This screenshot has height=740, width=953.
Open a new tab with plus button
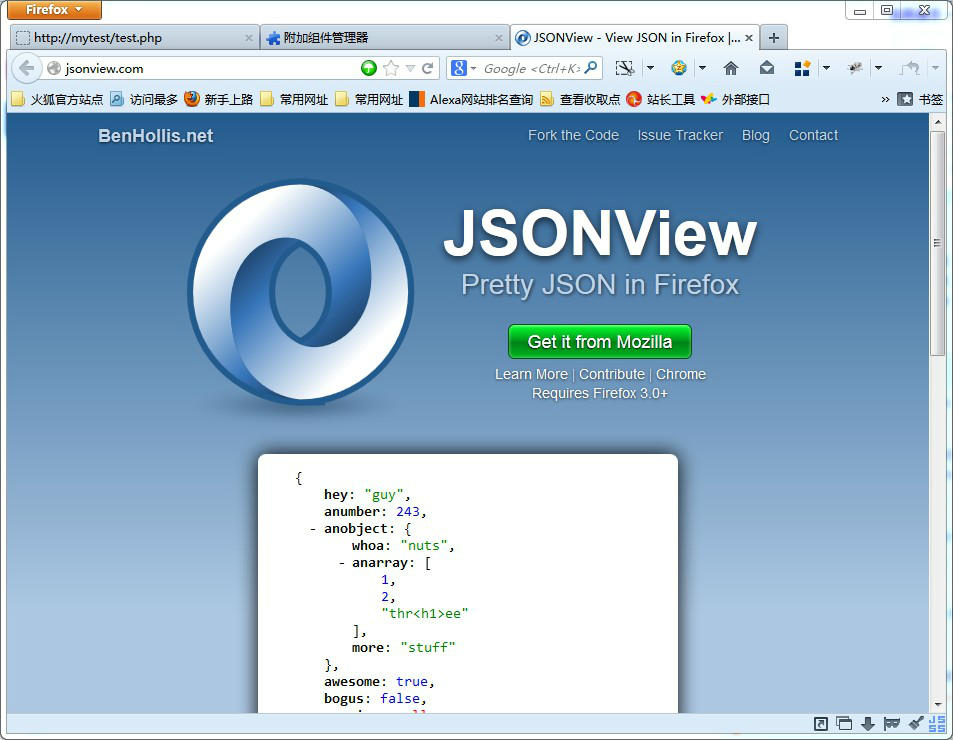coord(774,38)
